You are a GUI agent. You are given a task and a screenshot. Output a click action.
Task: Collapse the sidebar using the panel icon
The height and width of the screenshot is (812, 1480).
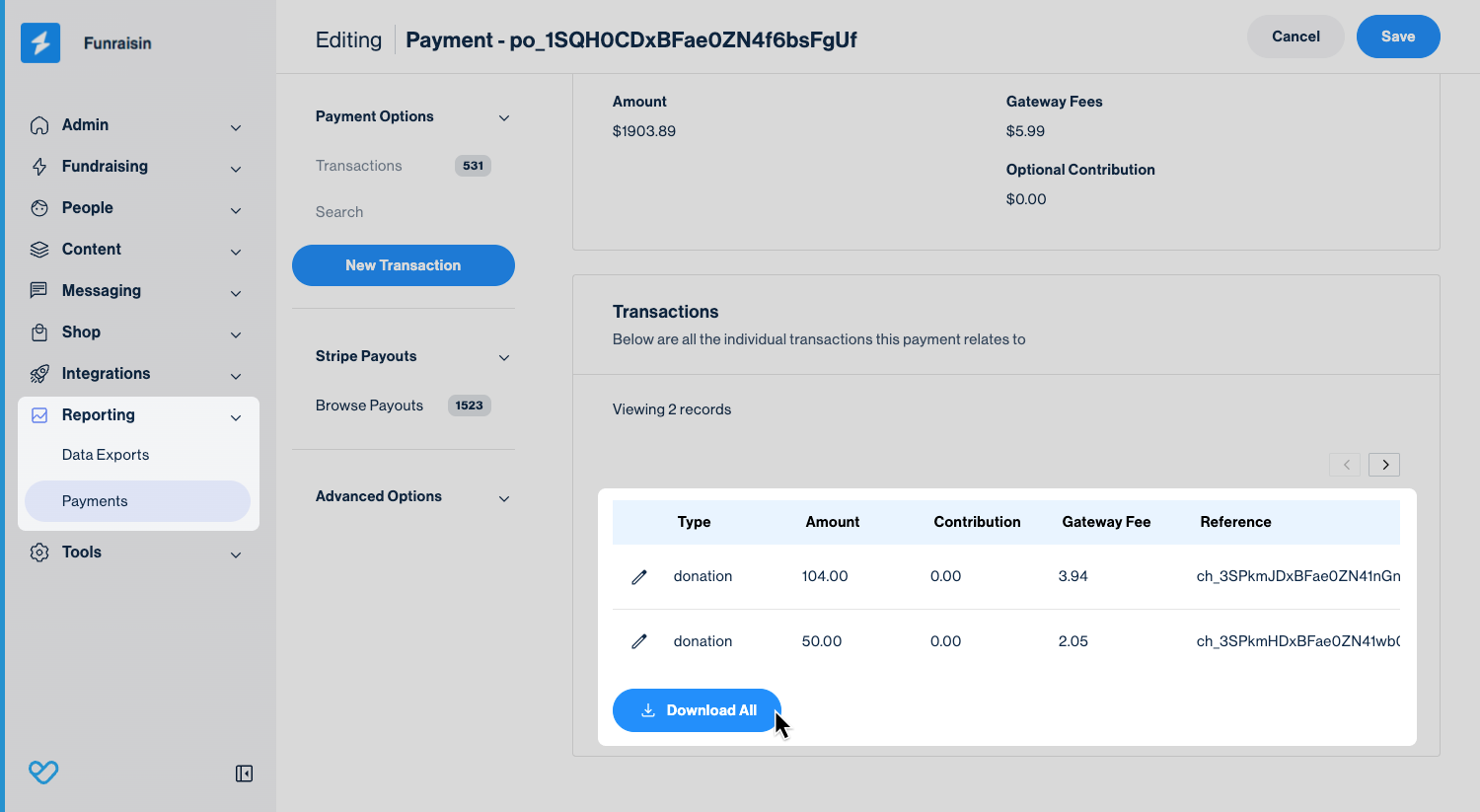pyautogui.click(x=244, y=774)
